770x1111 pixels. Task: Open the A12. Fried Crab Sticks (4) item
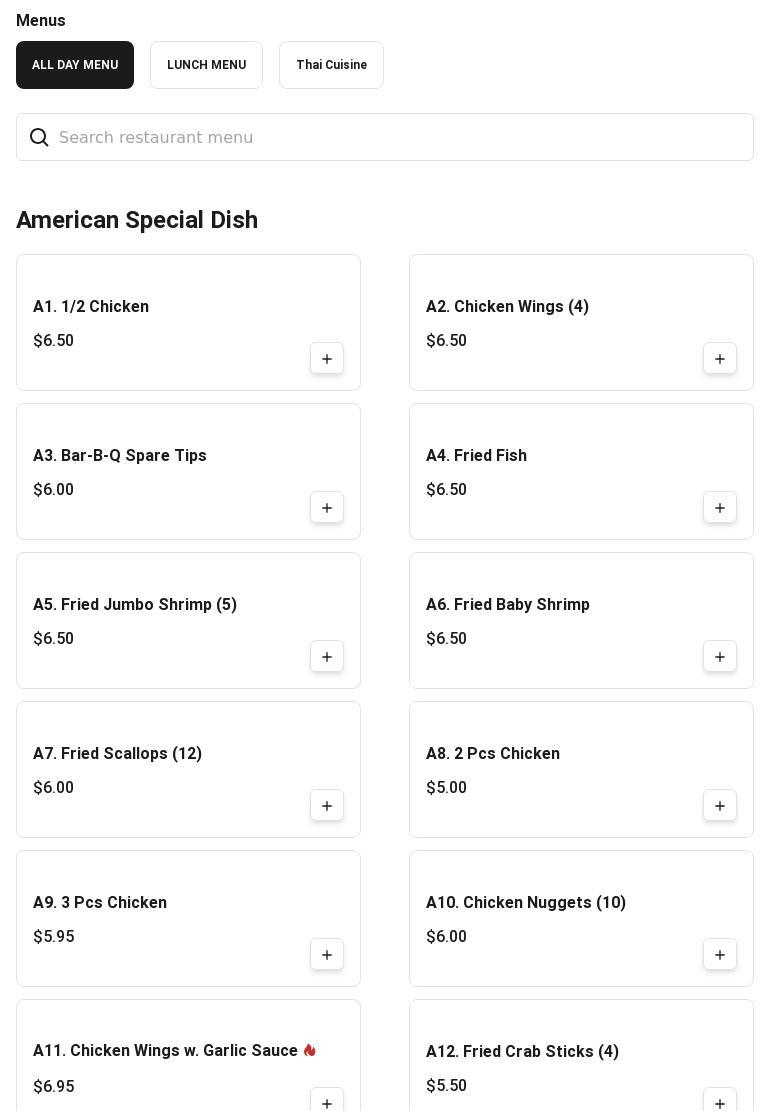tap(522, 1052)
